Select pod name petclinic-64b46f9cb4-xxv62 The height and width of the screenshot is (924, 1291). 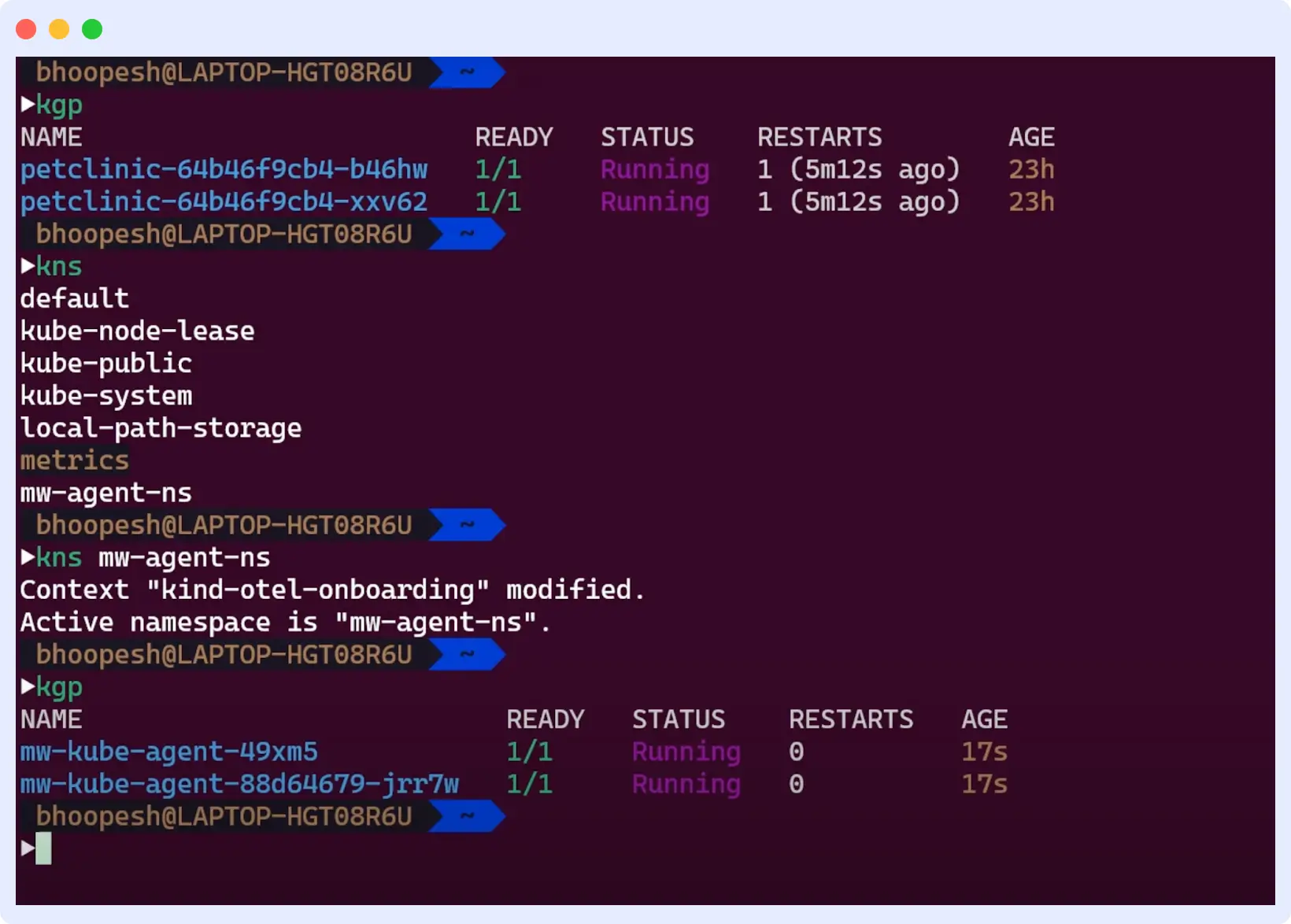coord(224,201)
